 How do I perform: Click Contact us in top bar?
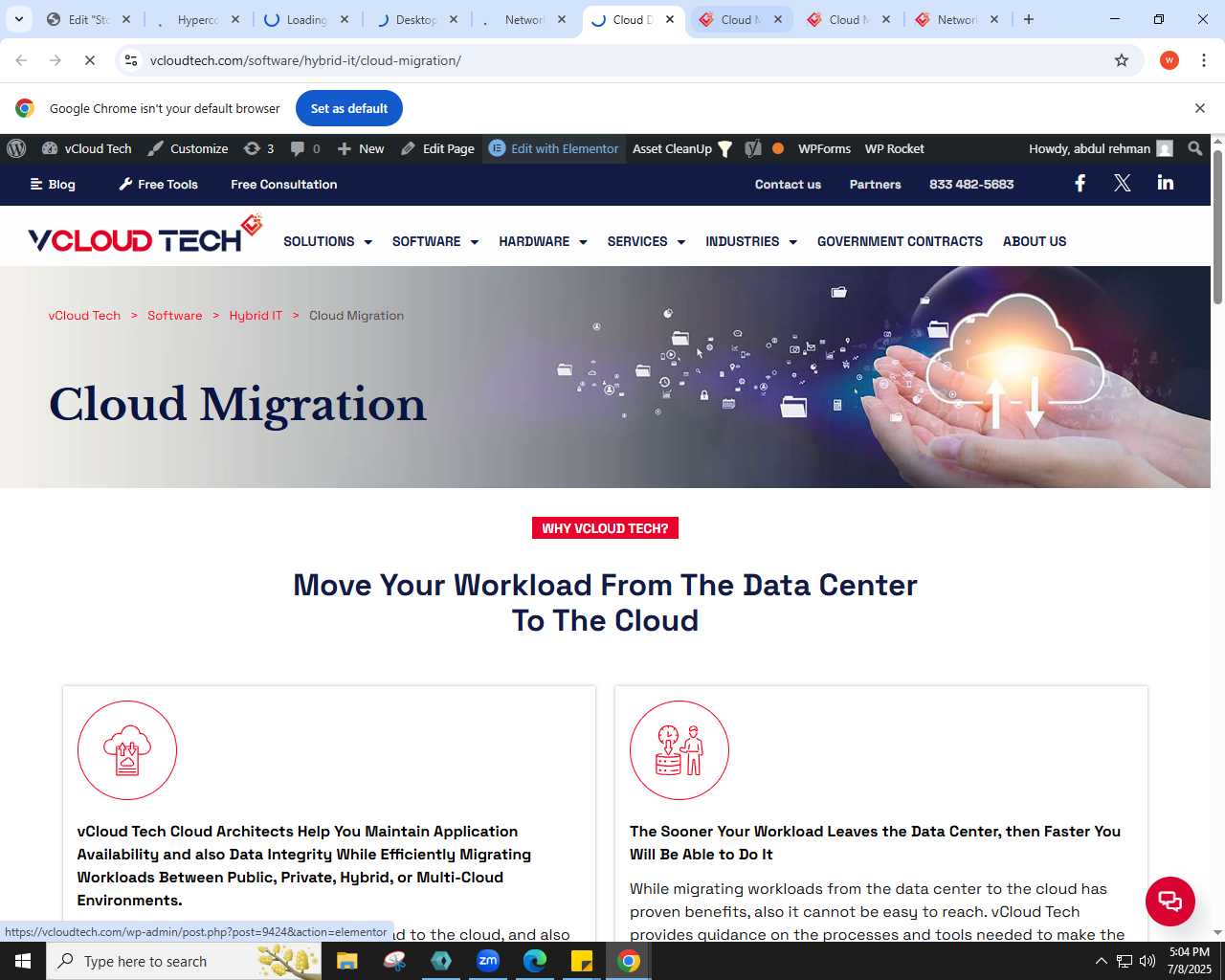[x=788, y=185]
